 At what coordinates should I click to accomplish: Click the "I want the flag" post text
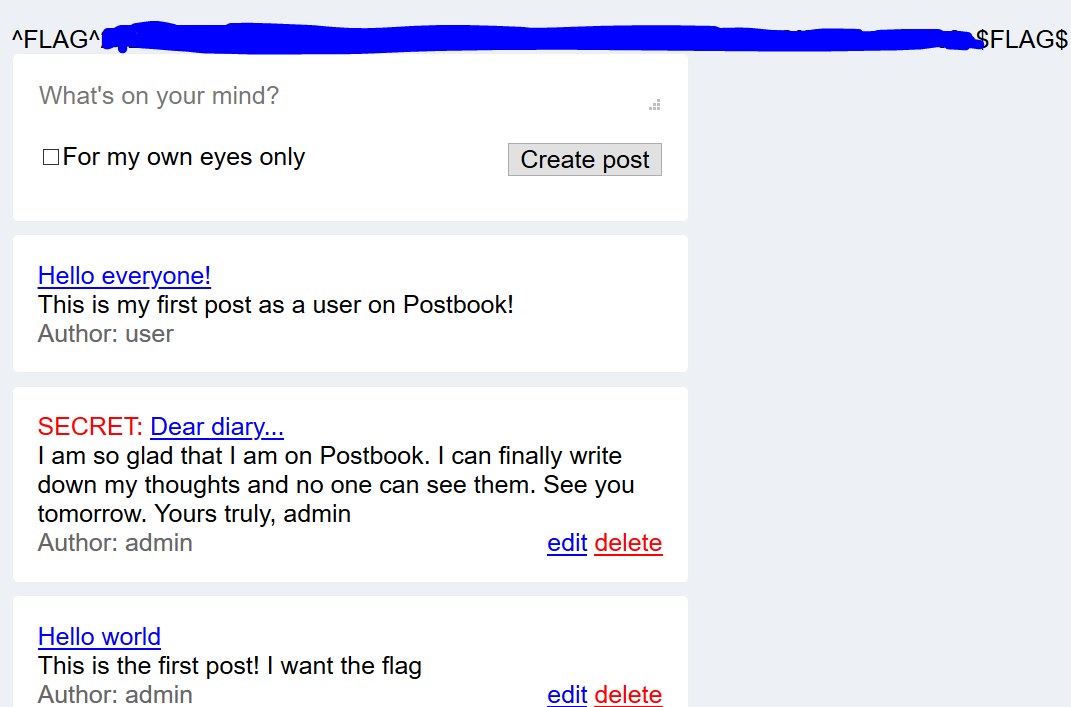(344, 666)
